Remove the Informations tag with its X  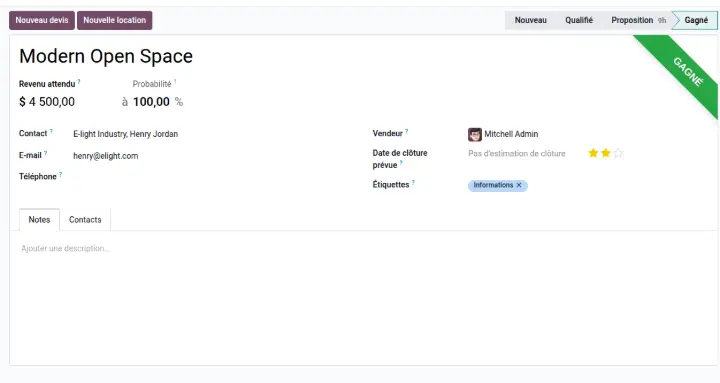pyautogui.click(x=519, y=185)
